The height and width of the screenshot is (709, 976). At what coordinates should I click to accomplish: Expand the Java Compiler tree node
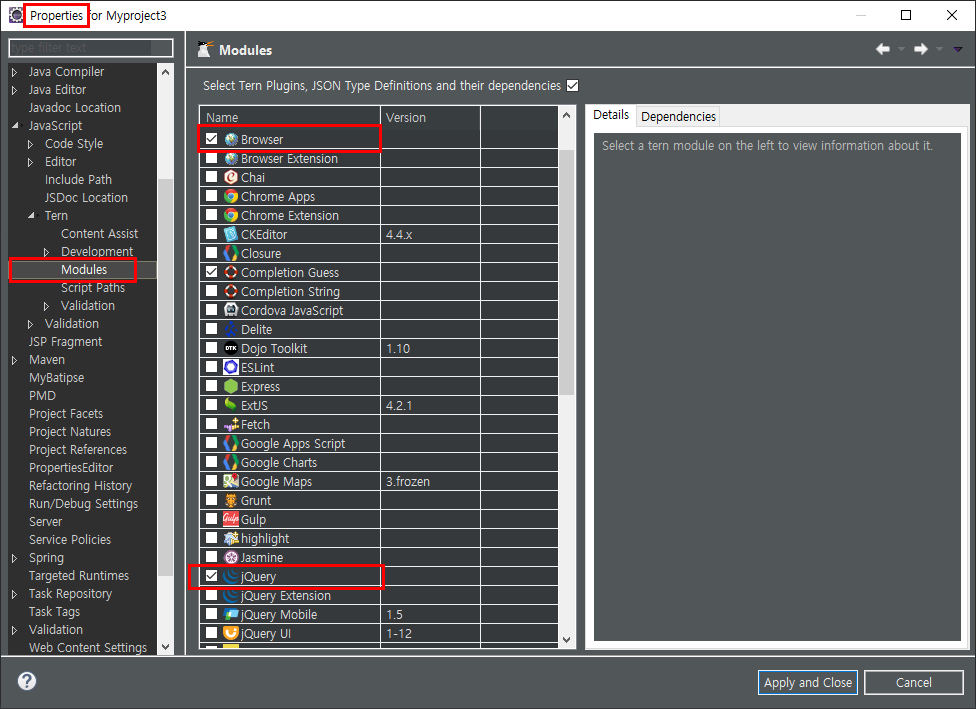pos(14,72)
